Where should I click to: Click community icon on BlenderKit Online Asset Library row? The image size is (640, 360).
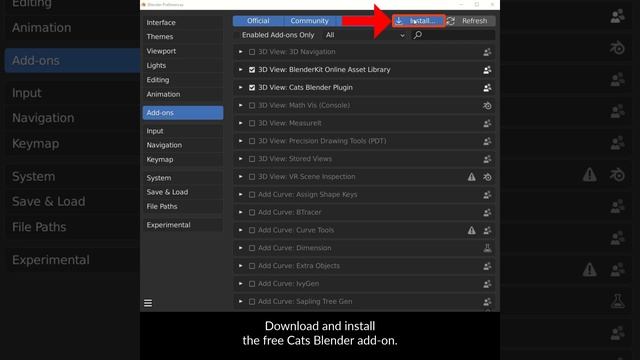(487, 70)
